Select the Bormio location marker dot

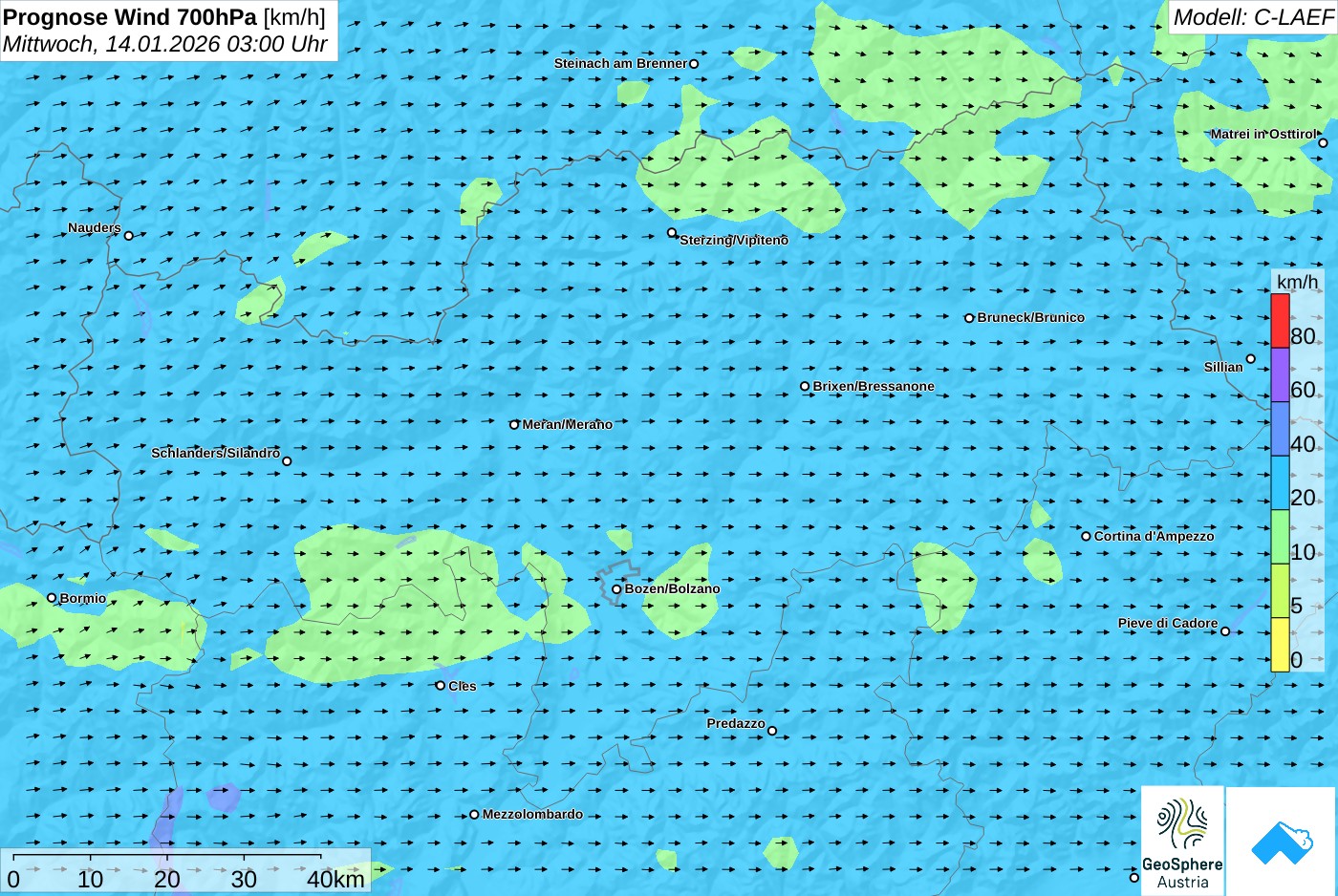click(52, 598)
